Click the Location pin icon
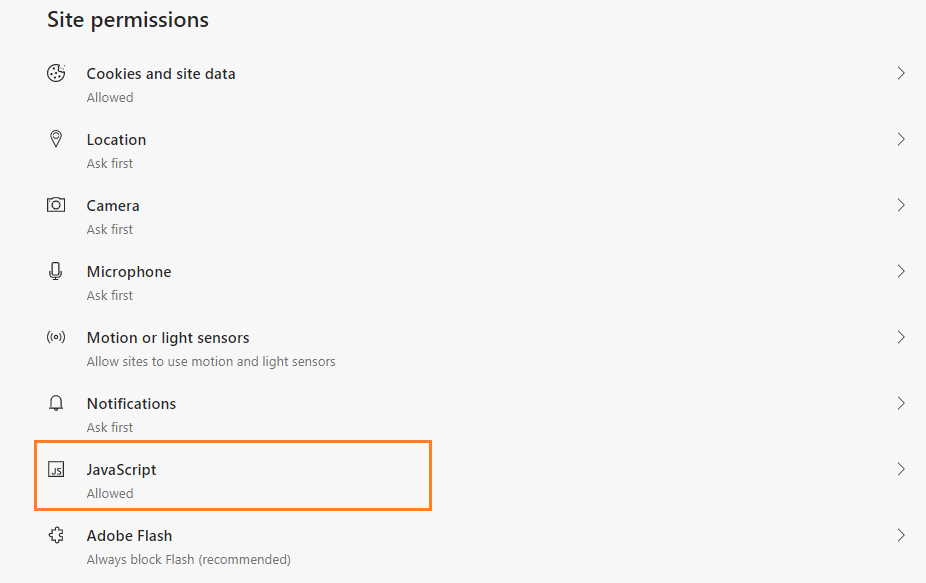The image size is (926, 583). click(x=56, y=139)
